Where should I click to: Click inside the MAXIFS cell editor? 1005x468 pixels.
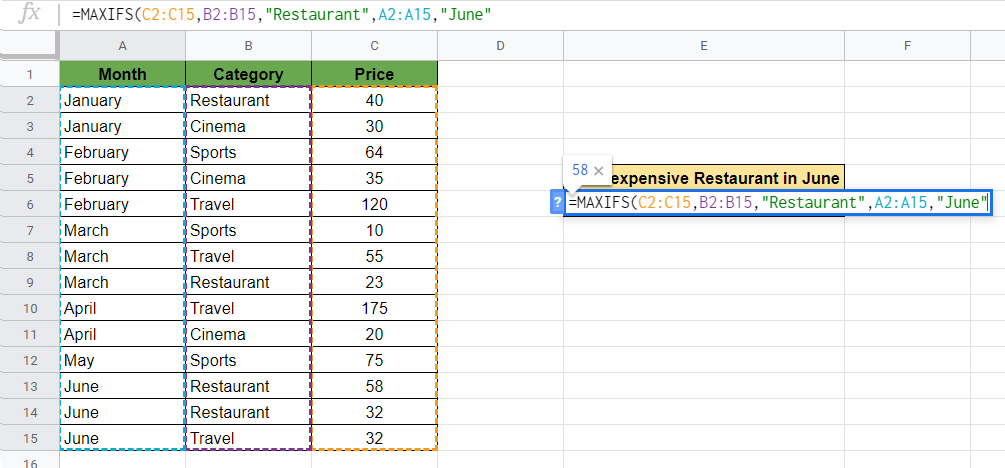(778, 203)
